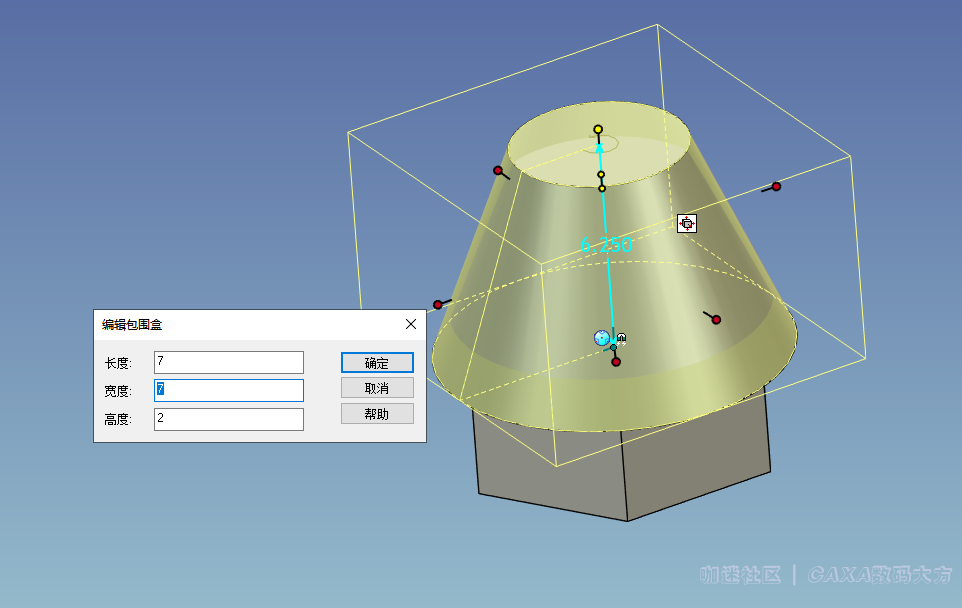962x608 pixels.
Task: Click the sizebox toggle icon on the bounding box
Action: tap(687, 223)
